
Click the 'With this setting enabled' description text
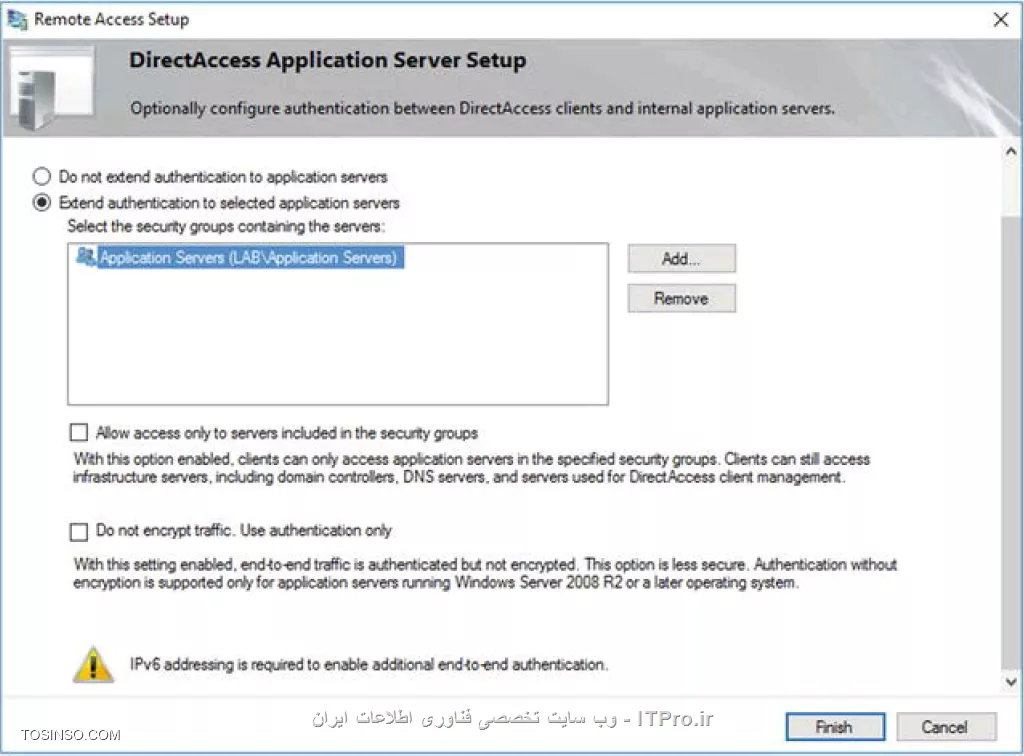[x=485, y=573]
